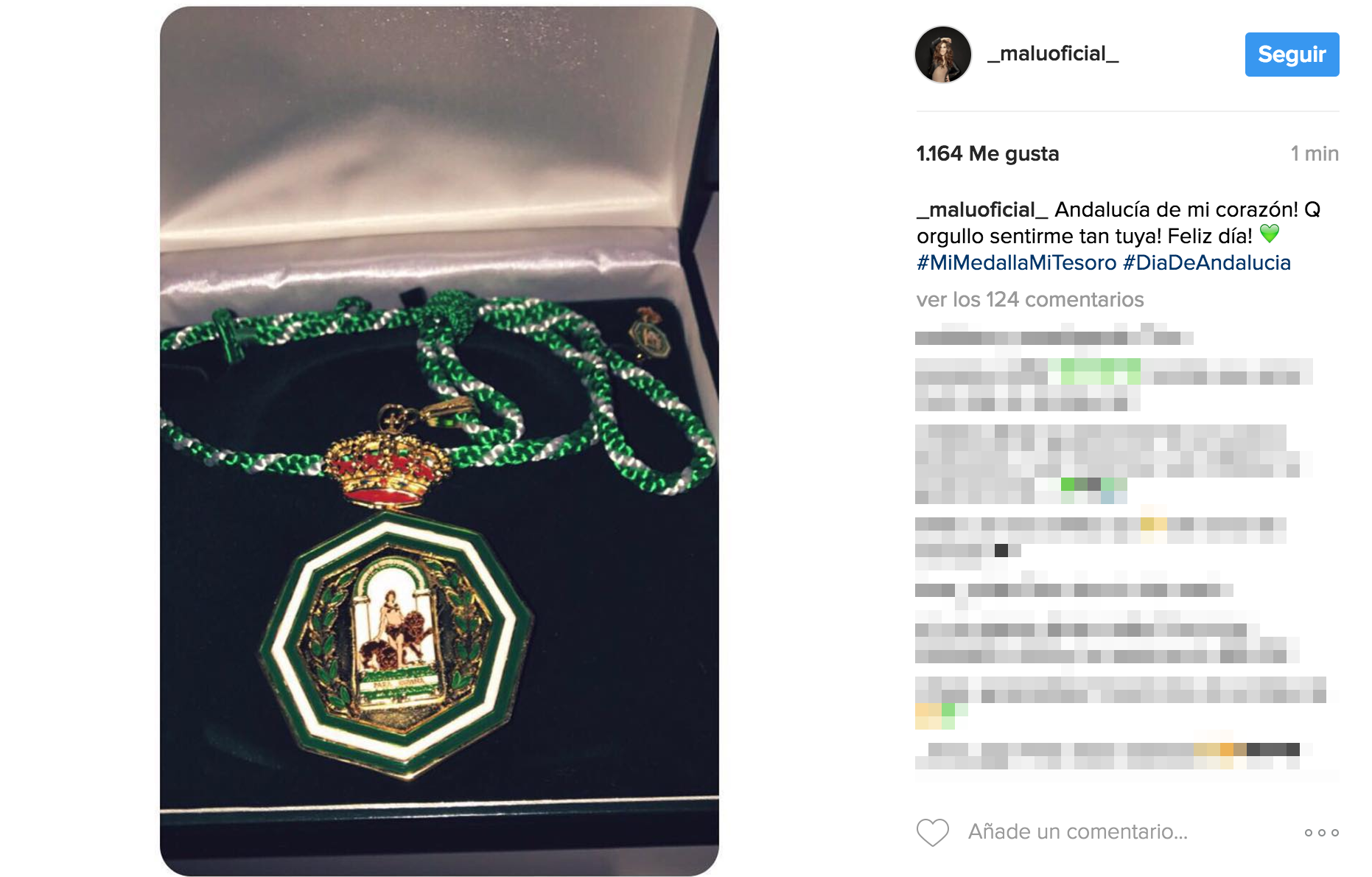
Task: Click the small pin badge in the box
Action: 649,332
